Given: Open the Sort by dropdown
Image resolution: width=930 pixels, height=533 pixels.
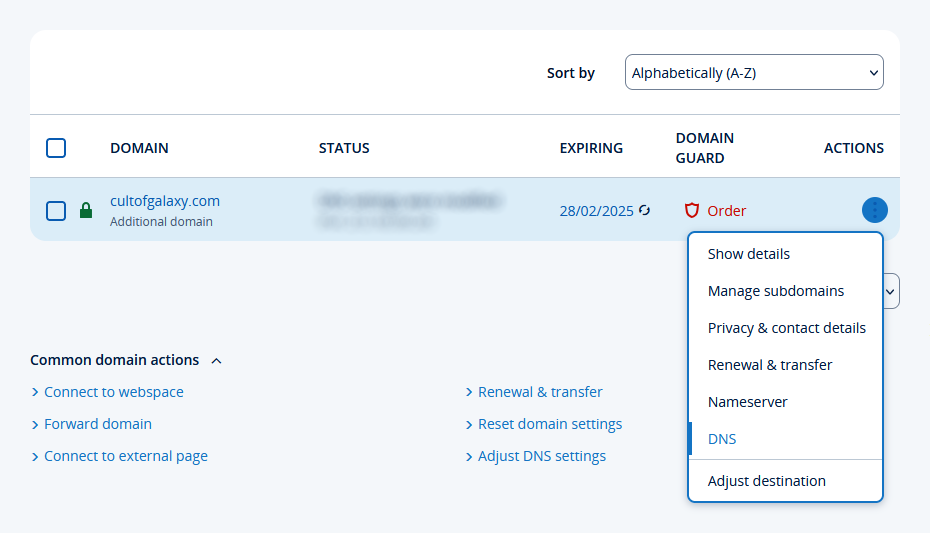Looking at the screenshot, I should (x=754, y=73).
